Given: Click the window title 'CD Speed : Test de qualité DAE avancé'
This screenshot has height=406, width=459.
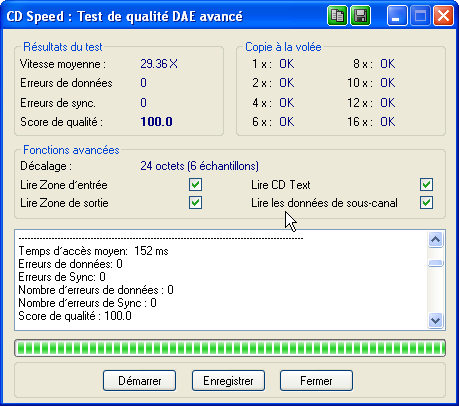Looking at the screenshot, I should [x=125, y=16].
